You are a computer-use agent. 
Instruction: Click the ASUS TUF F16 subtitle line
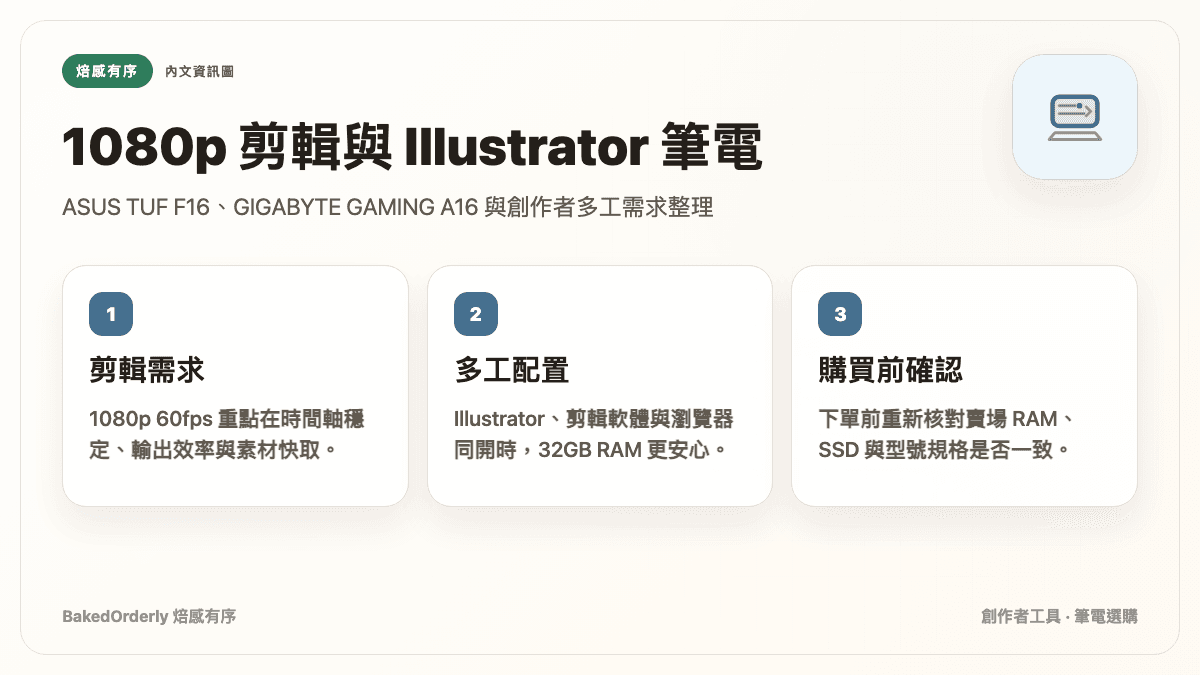(x=388, y=209)
